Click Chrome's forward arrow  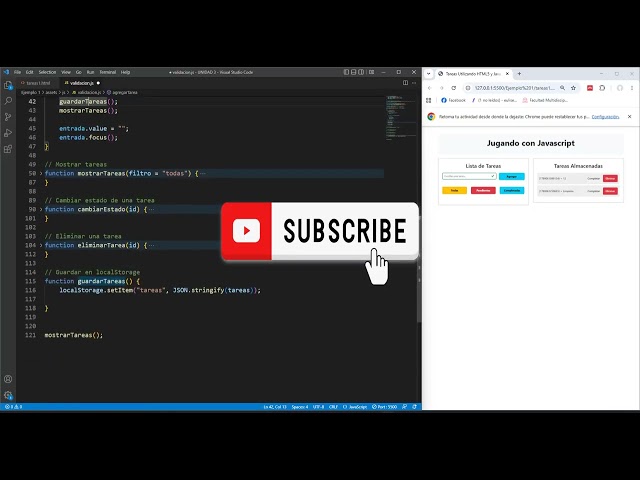pos(441,88)
